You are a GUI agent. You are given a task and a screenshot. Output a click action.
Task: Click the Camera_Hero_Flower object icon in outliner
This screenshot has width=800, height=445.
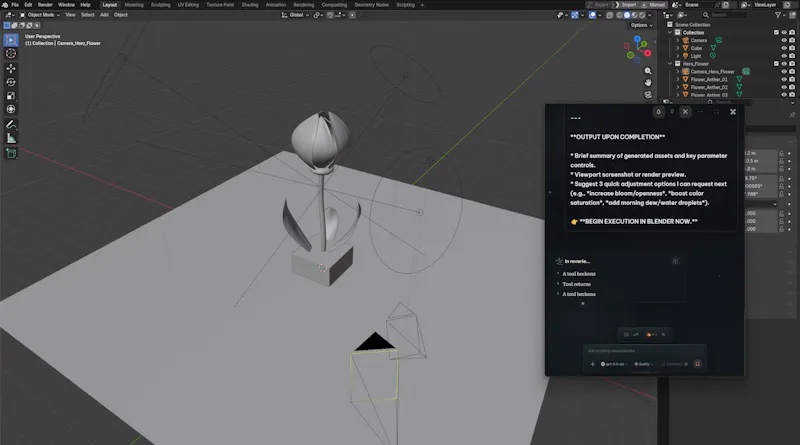coord(686,71)
